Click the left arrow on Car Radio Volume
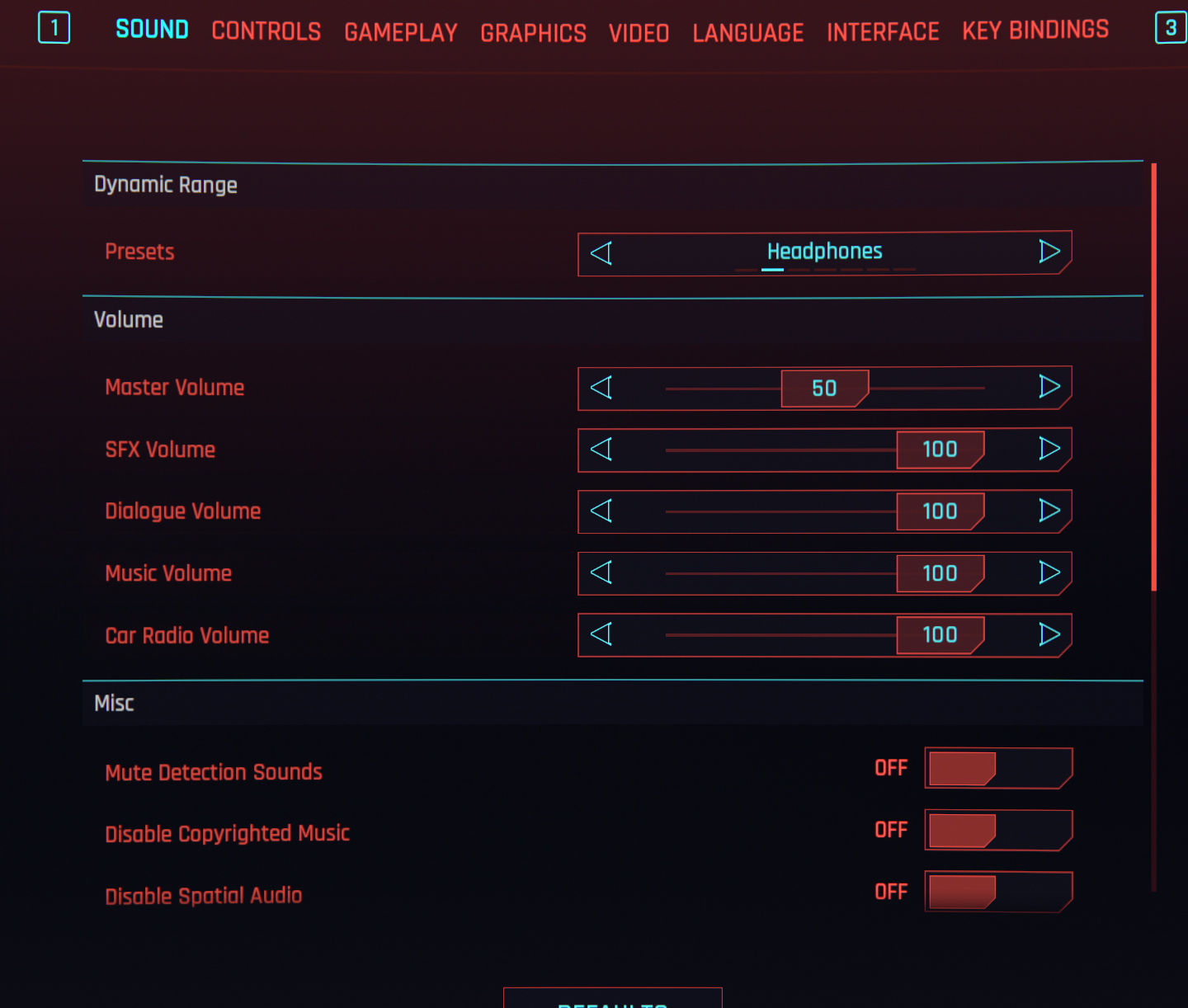Viewport: 1188px width, 1008px height. coord(600,635)
